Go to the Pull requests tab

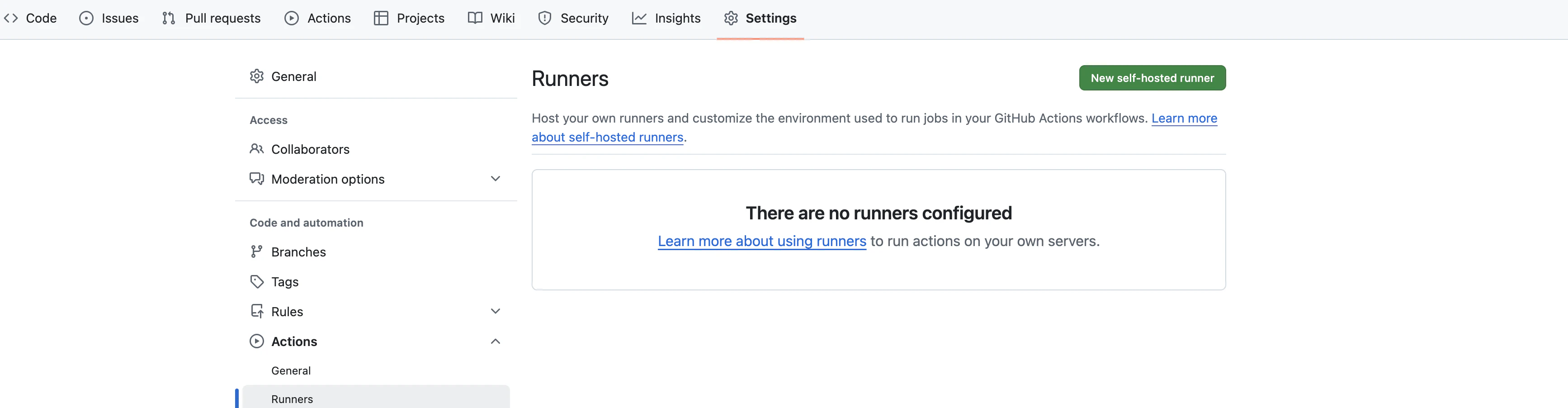tap(211, 18)
